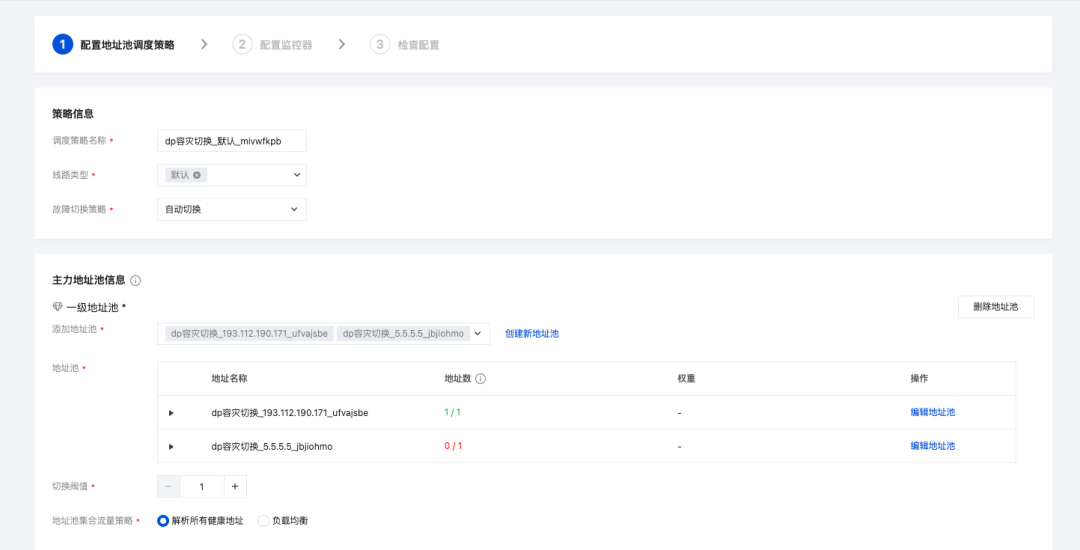Click the chevron between steps 2 and 3
The width and height of the screenshot is (1080, 550).
pos(342,45)
